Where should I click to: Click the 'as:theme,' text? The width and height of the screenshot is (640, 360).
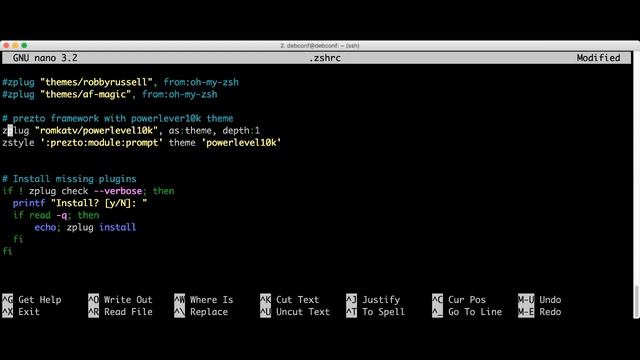pyautogui.click(x=193, y=131)
